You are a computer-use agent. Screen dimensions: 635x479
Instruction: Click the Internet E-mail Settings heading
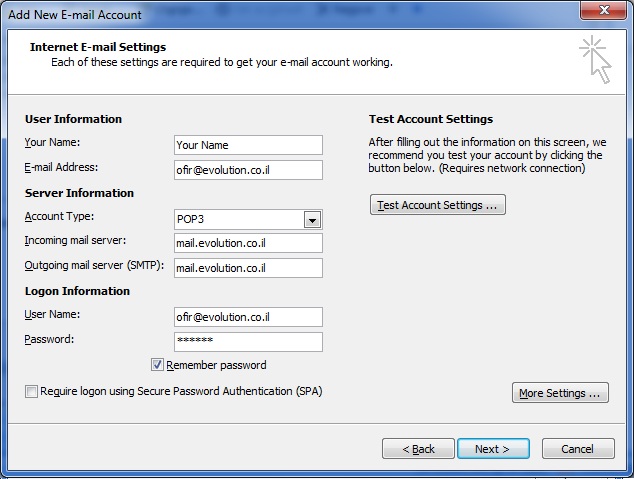pos(98,47)
